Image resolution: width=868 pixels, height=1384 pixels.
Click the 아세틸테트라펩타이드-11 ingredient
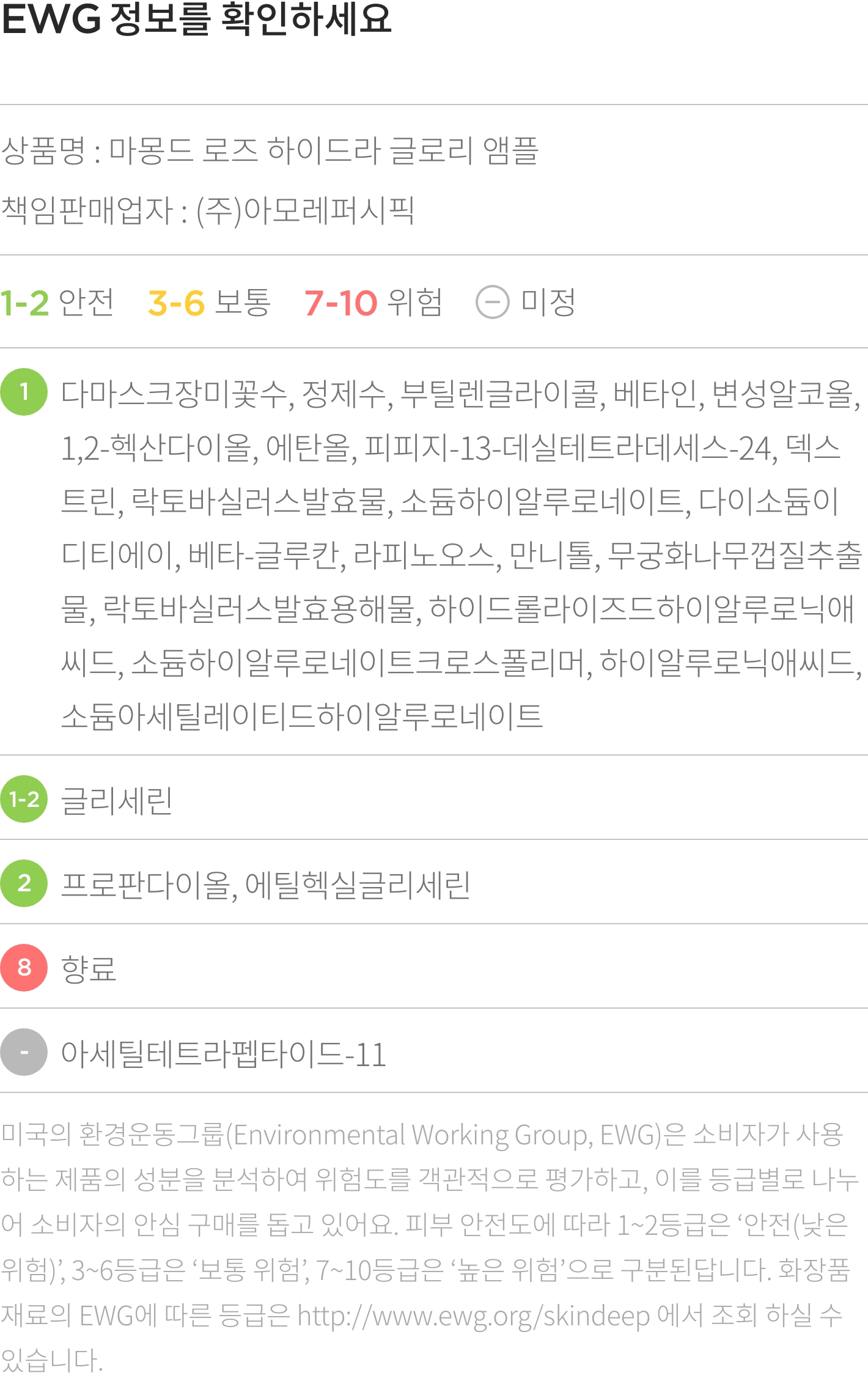point(224,1054)
